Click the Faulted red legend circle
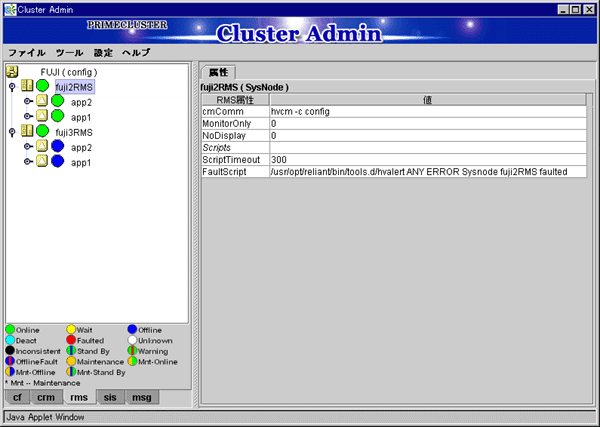 (x=71, y=340)
